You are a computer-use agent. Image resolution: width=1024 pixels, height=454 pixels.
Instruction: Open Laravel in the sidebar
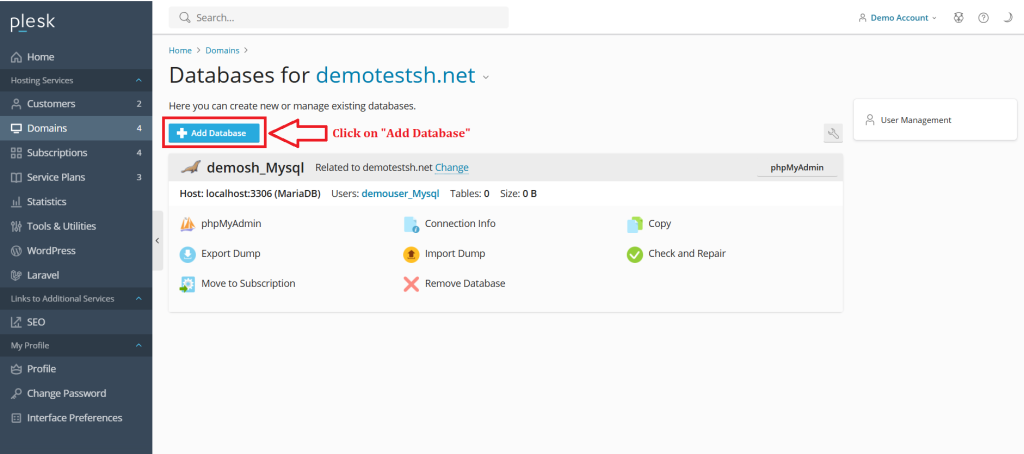76,275
